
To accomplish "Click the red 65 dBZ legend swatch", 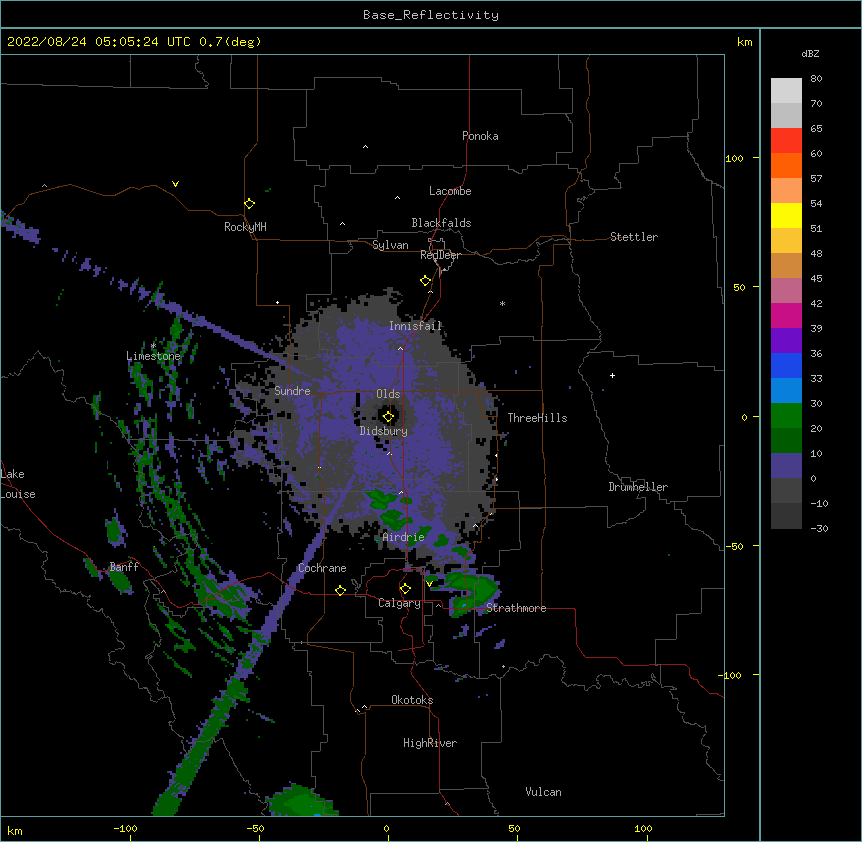I will coord(786,141).
